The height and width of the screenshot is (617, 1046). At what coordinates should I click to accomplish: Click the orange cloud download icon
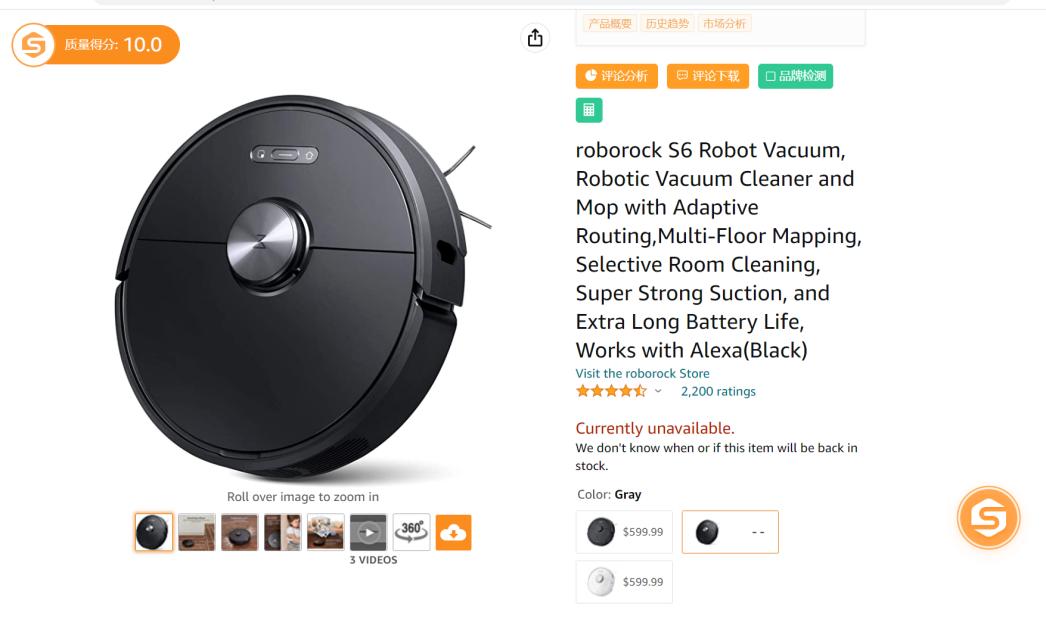453,532
